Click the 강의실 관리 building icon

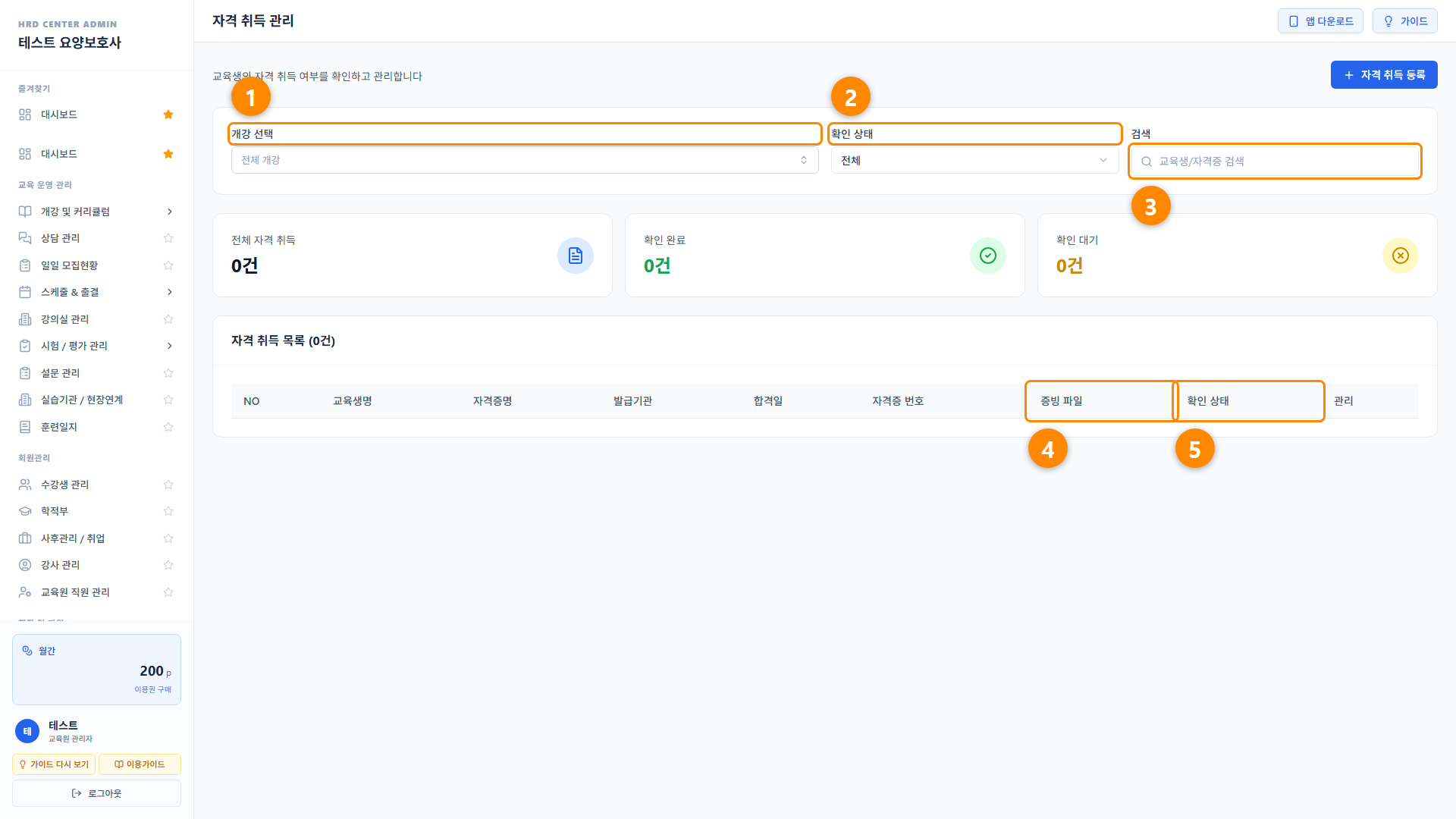pyautogui.click(x=25, y=319)
